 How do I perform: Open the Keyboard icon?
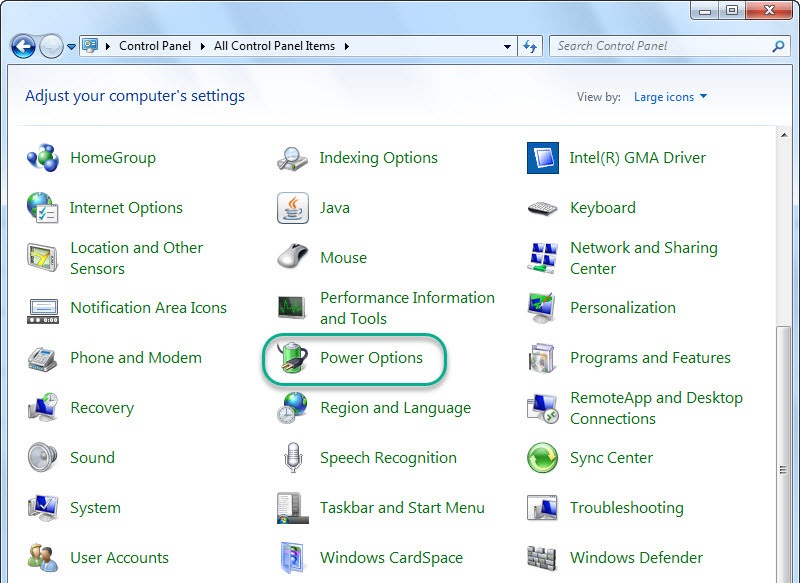542,208
